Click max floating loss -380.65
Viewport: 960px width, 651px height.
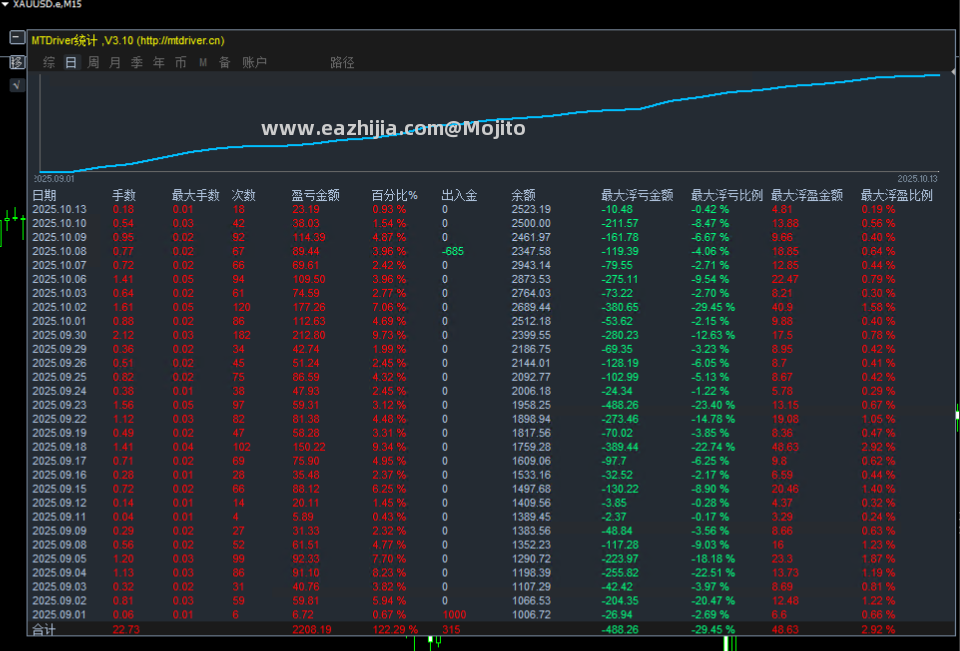tap(620, 307)
